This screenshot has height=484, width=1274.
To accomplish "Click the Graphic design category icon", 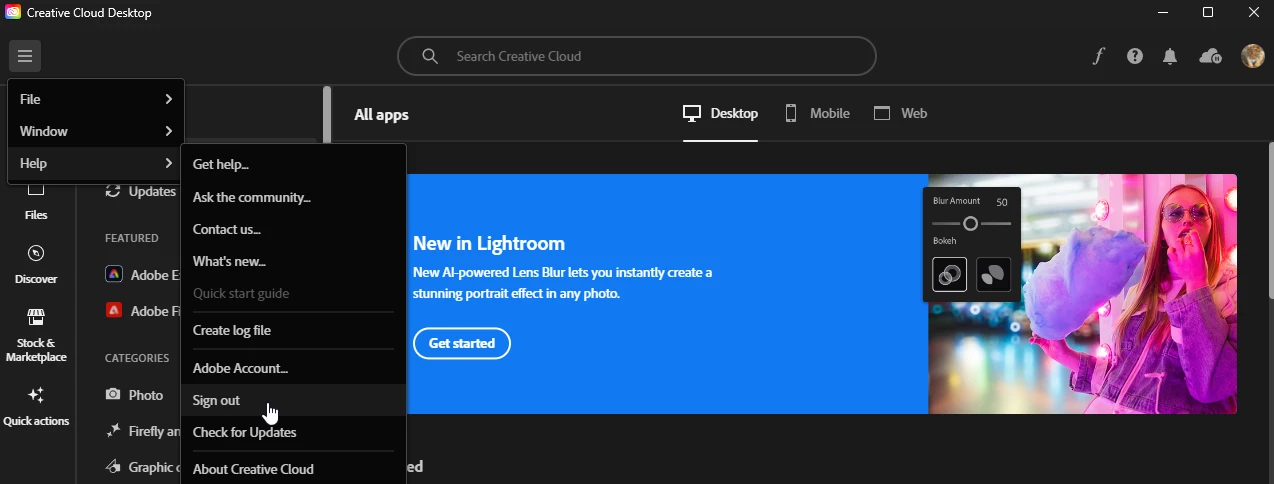I will click(114, 467).
